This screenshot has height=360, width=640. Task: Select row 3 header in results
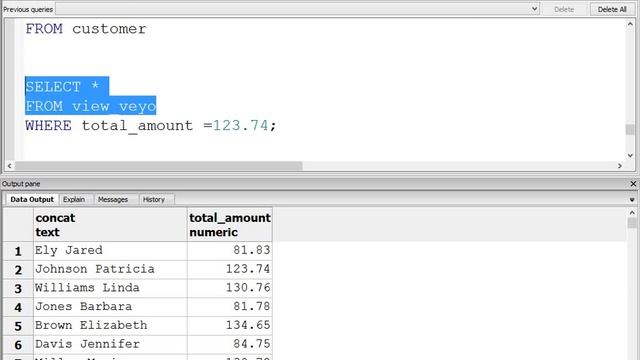[x=18, y=289]
